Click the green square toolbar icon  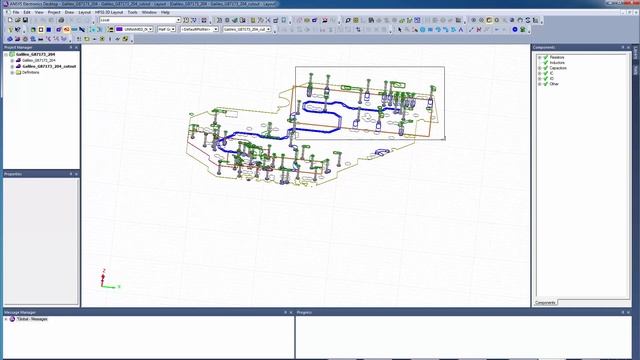[33, 29]
